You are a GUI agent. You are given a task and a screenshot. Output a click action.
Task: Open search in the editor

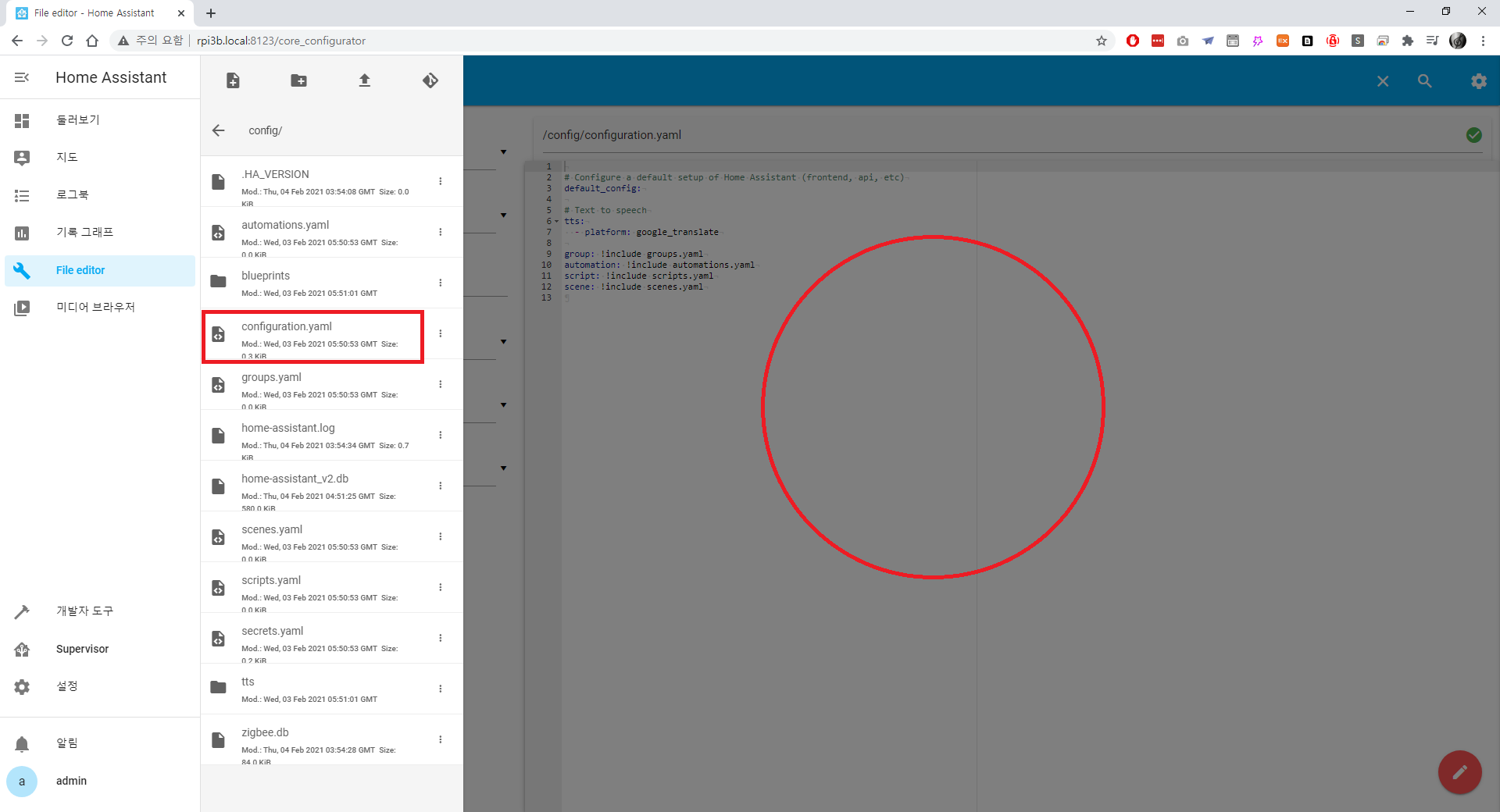pyautogui.click(x=1425, y=81)
